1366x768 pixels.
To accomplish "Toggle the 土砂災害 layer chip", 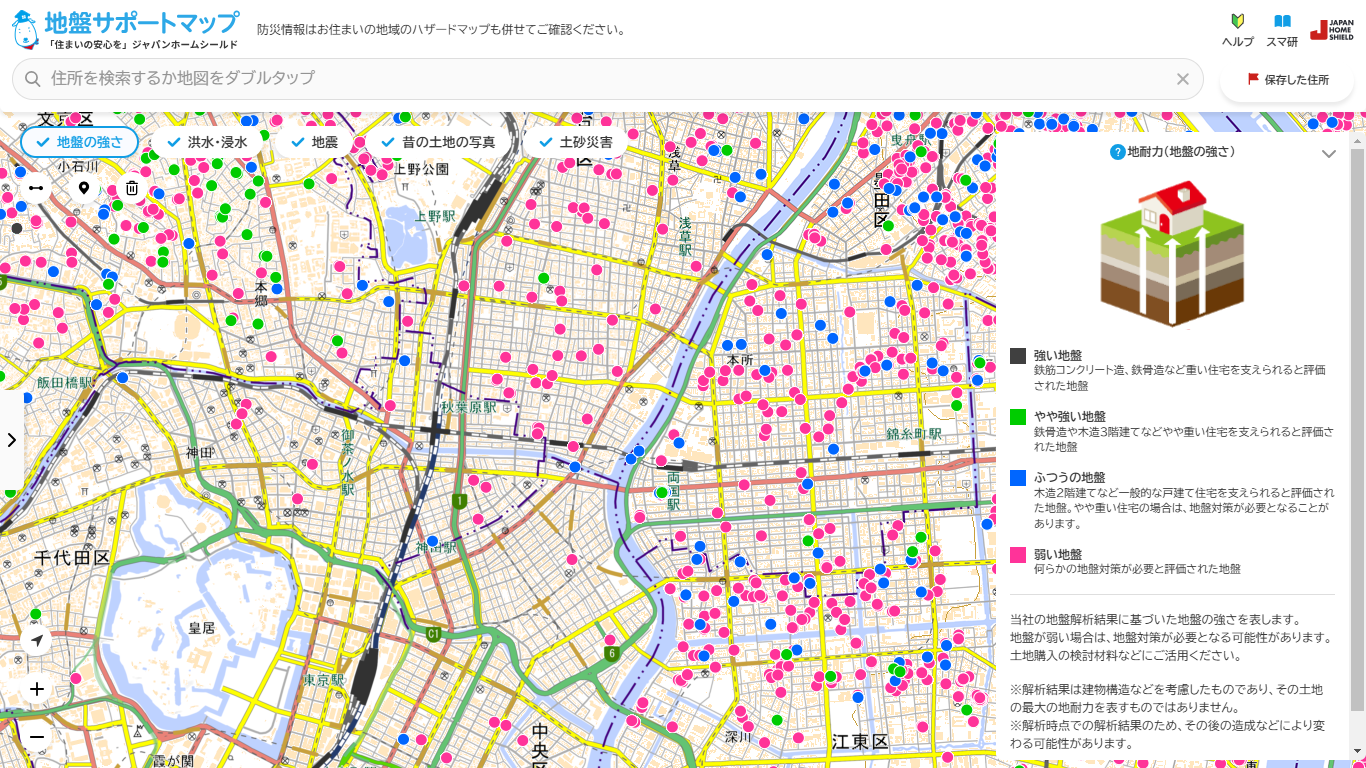I will pos(575,142).
